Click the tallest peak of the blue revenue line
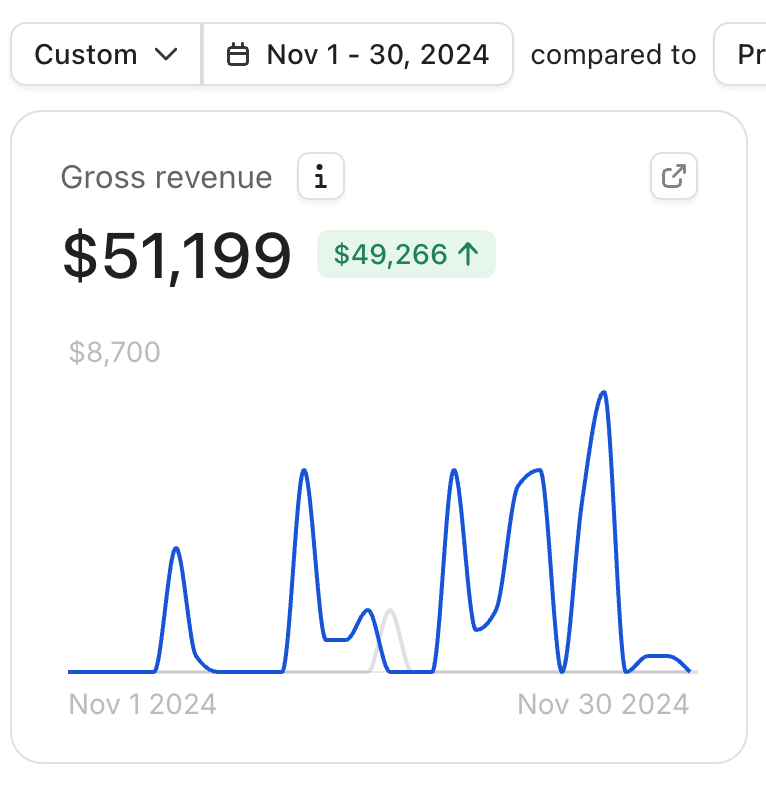The height and width of the screenshot is (788, 766). pyautogui.click(x=603, y=393)
